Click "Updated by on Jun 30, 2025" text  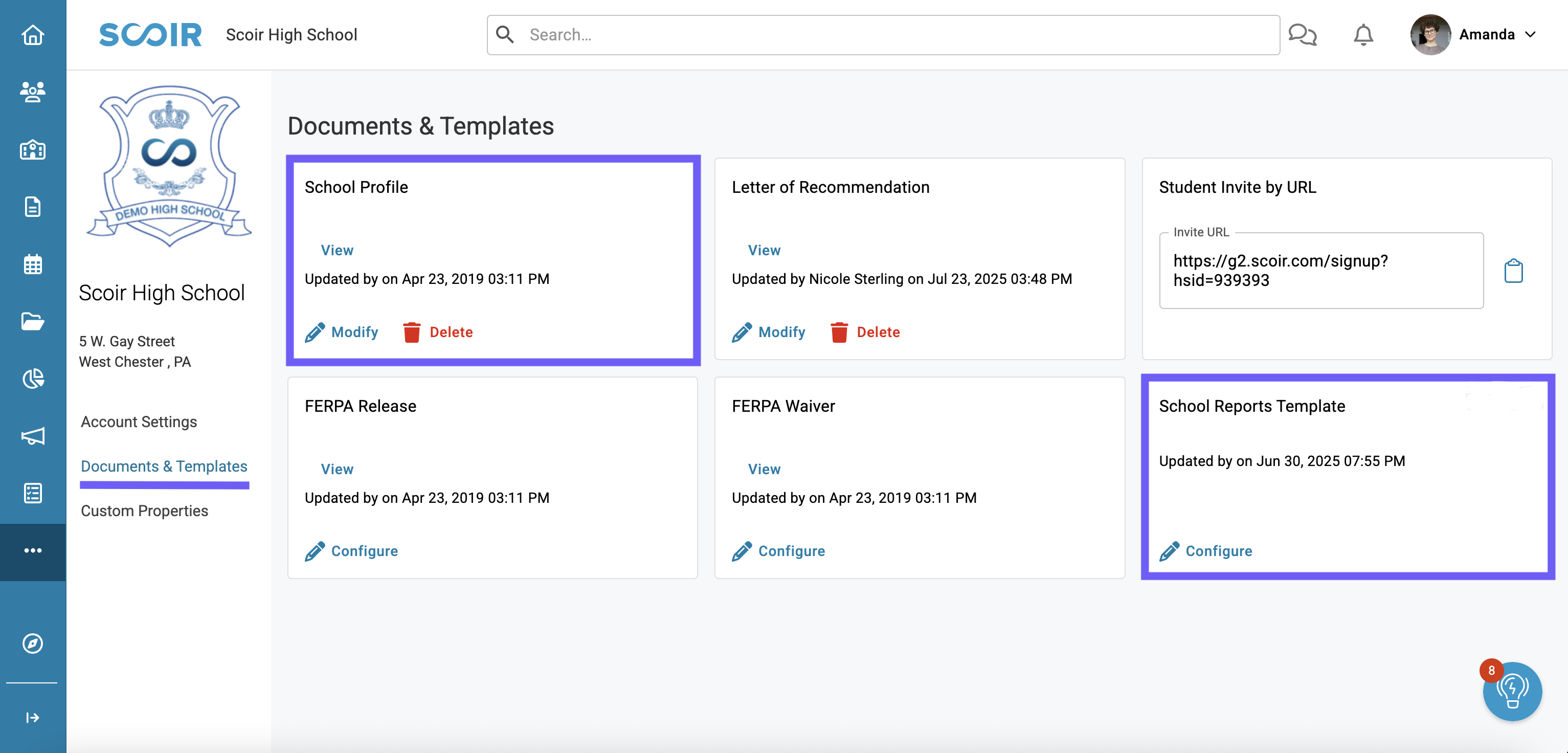click(1282, 461)
